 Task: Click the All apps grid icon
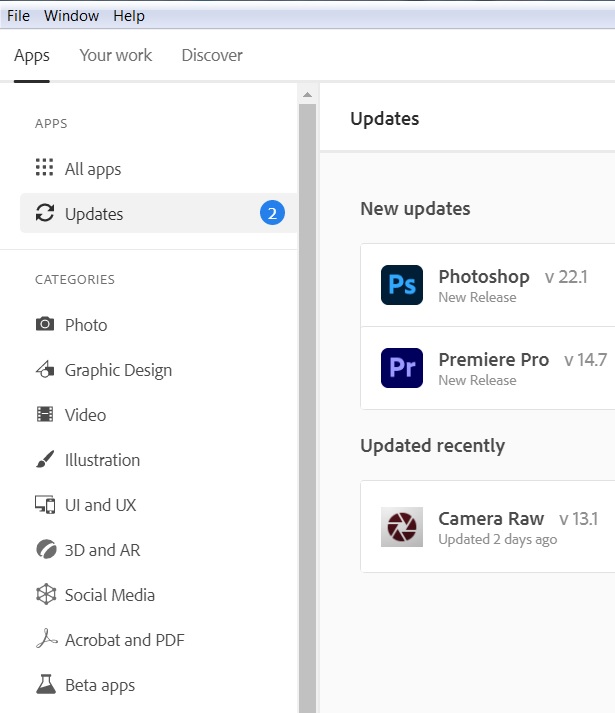(45, 167)
